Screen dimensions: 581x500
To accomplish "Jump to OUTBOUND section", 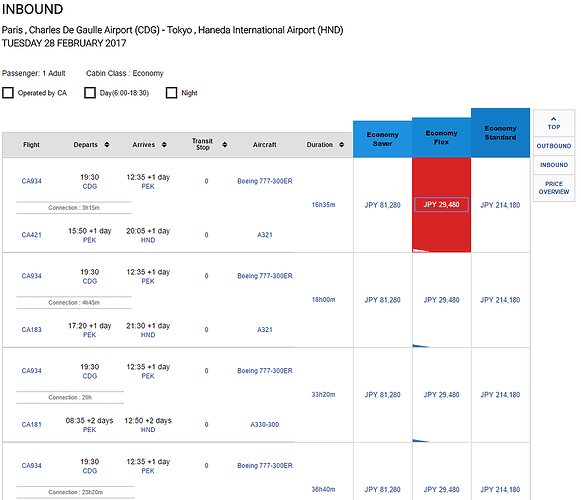I will 554,146.
